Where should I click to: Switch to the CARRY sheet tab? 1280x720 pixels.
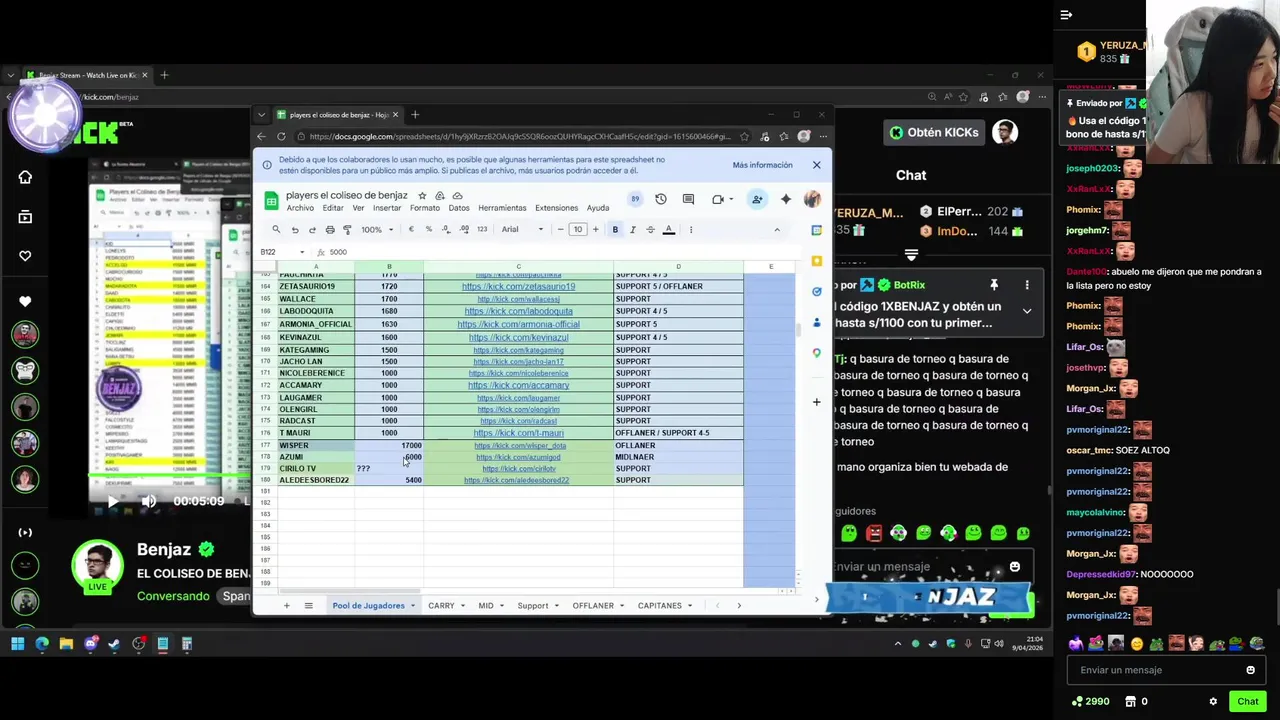(441, 606)
